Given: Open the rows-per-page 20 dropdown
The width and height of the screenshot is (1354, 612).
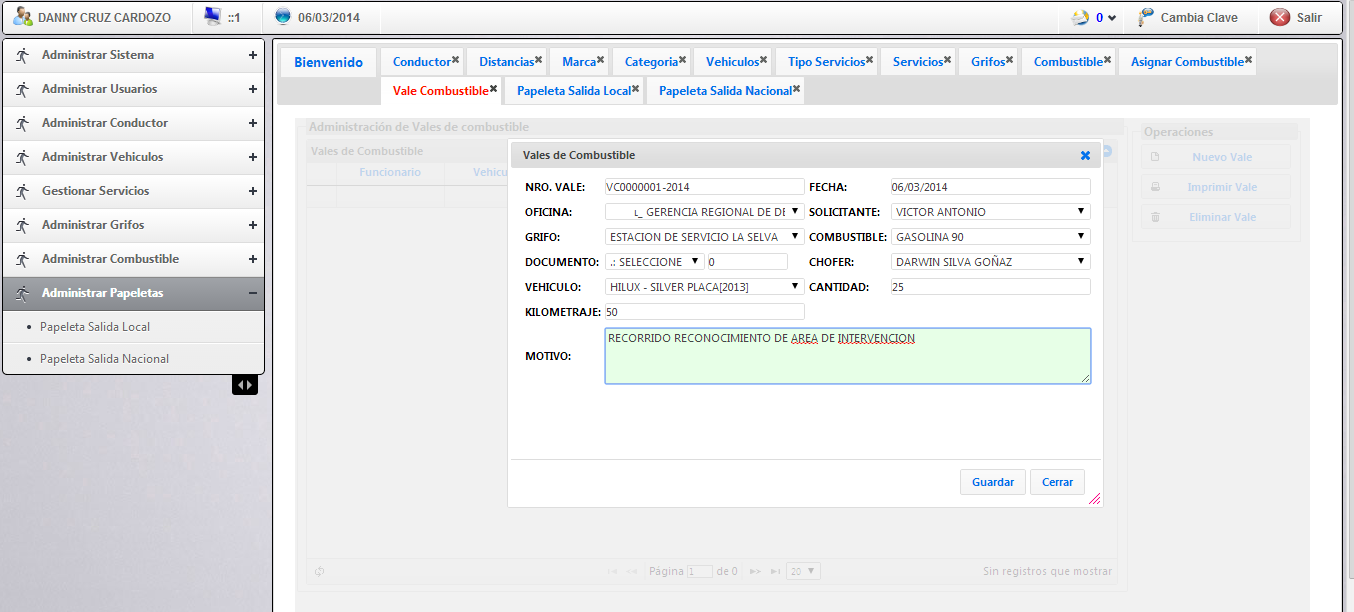Looking at the screenshot, I should [803, 572].
